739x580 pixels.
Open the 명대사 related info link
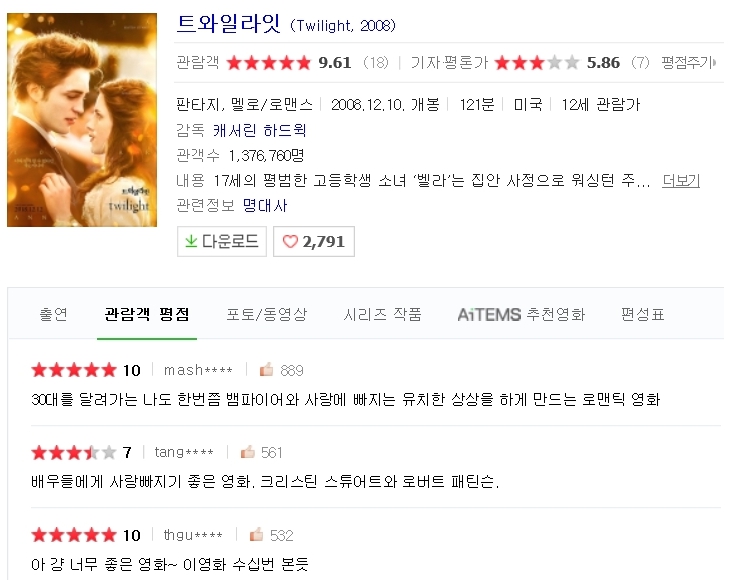coord(265,206)
